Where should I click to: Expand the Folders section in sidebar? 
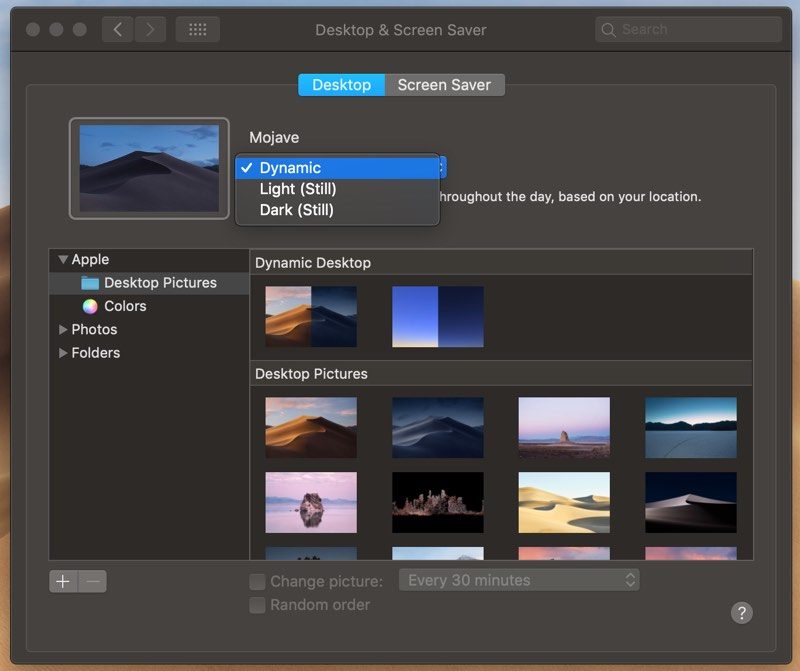pos(63,353)
